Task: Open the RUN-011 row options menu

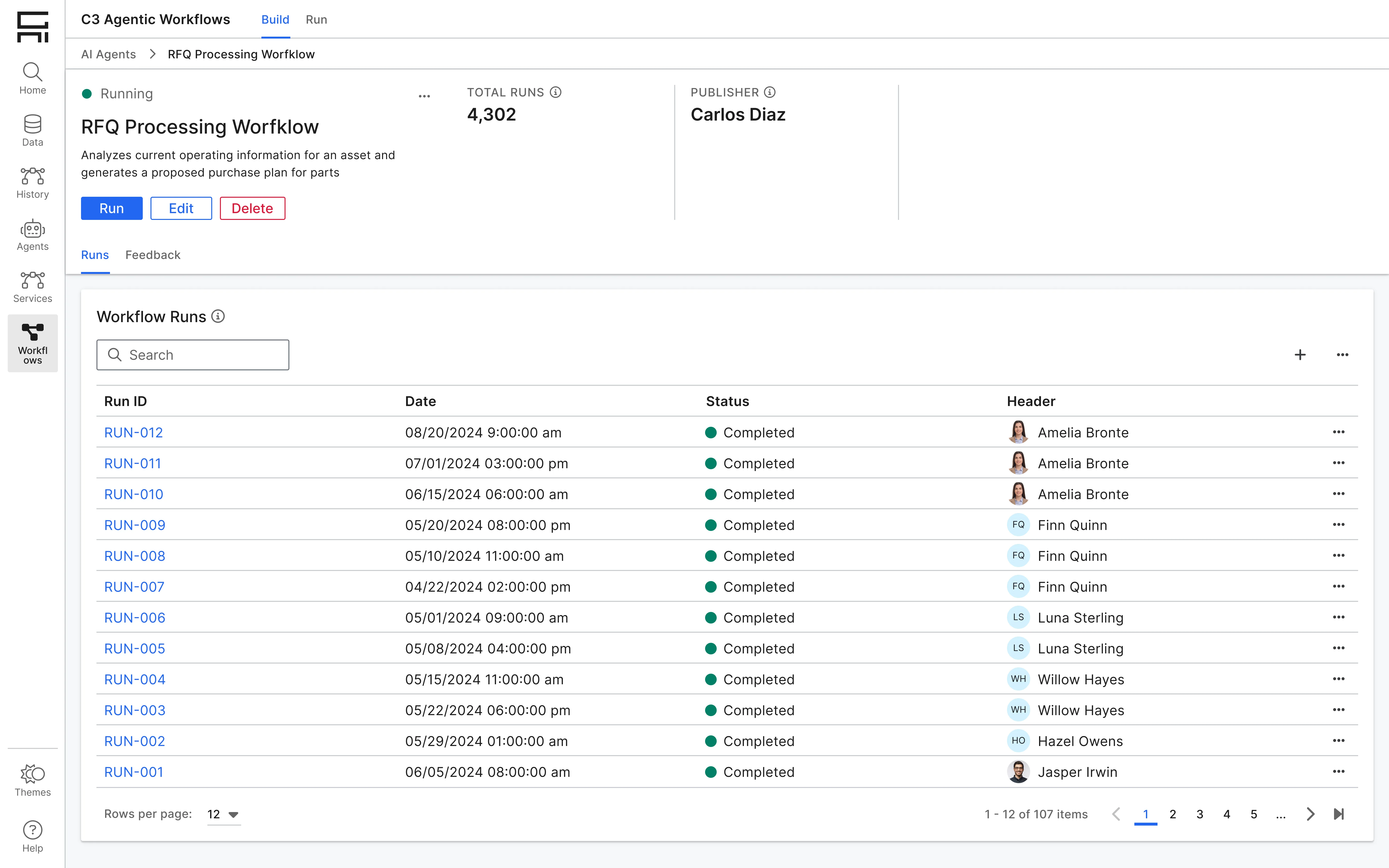Action: click(1339, 463)
